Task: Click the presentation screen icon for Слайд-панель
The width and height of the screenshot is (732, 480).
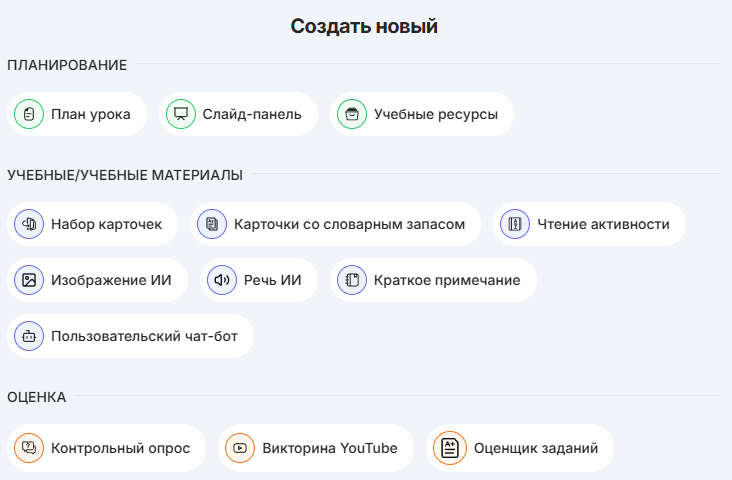Action: coord(181,114)
